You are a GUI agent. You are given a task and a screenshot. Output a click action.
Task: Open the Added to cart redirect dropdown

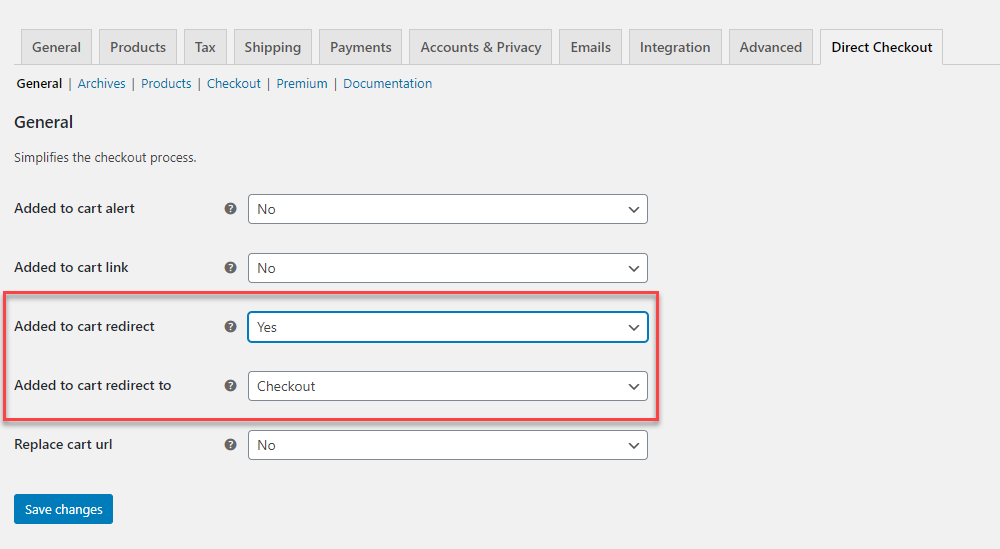click(448, 327)
